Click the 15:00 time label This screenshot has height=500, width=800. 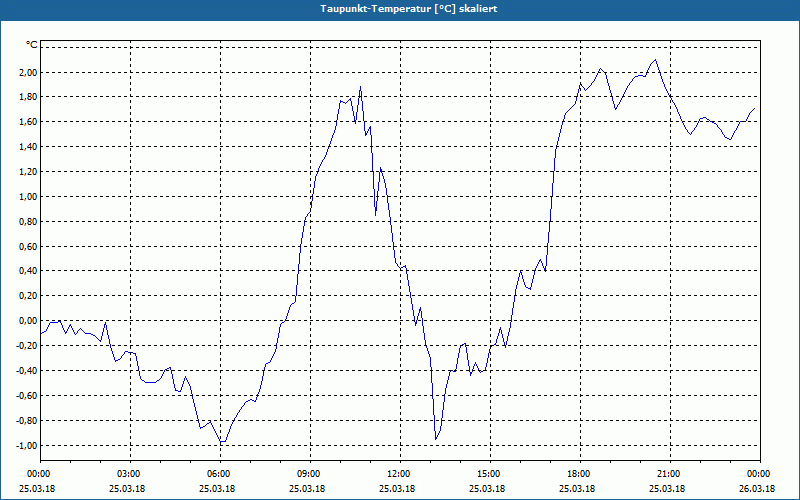(x=490, y=474)
